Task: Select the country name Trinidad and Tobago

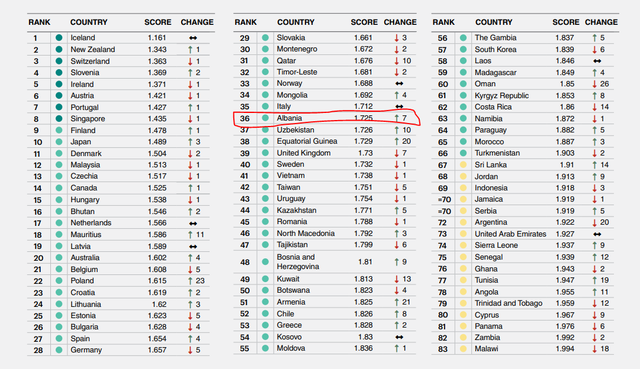Action: click(x=509, y=303)
